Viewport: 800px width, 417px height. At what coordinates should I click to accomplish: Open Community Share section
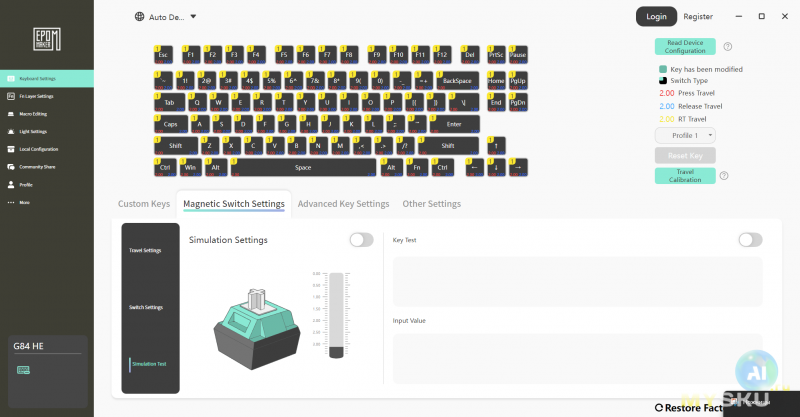pyautogui.click(x=46, y=167)
